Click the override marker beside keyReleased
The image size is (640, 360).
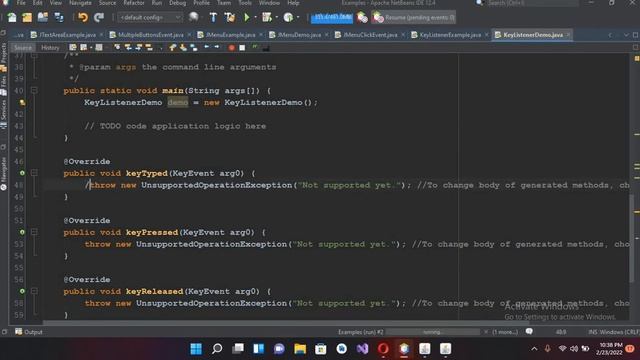(x=22, y=291)
